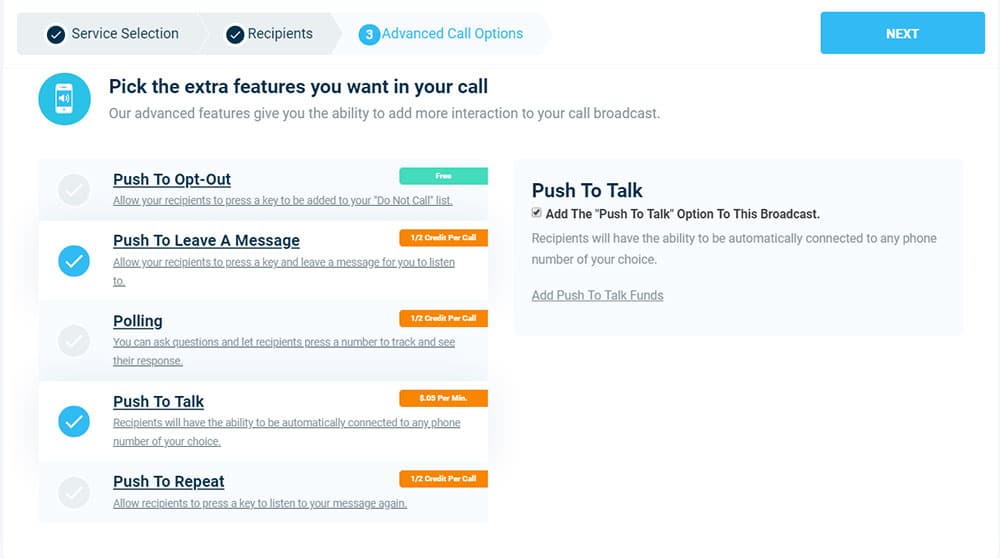Click the Recipients step checkmark icon
This screenshot has width=1000, height=558.
pos(235,34)
